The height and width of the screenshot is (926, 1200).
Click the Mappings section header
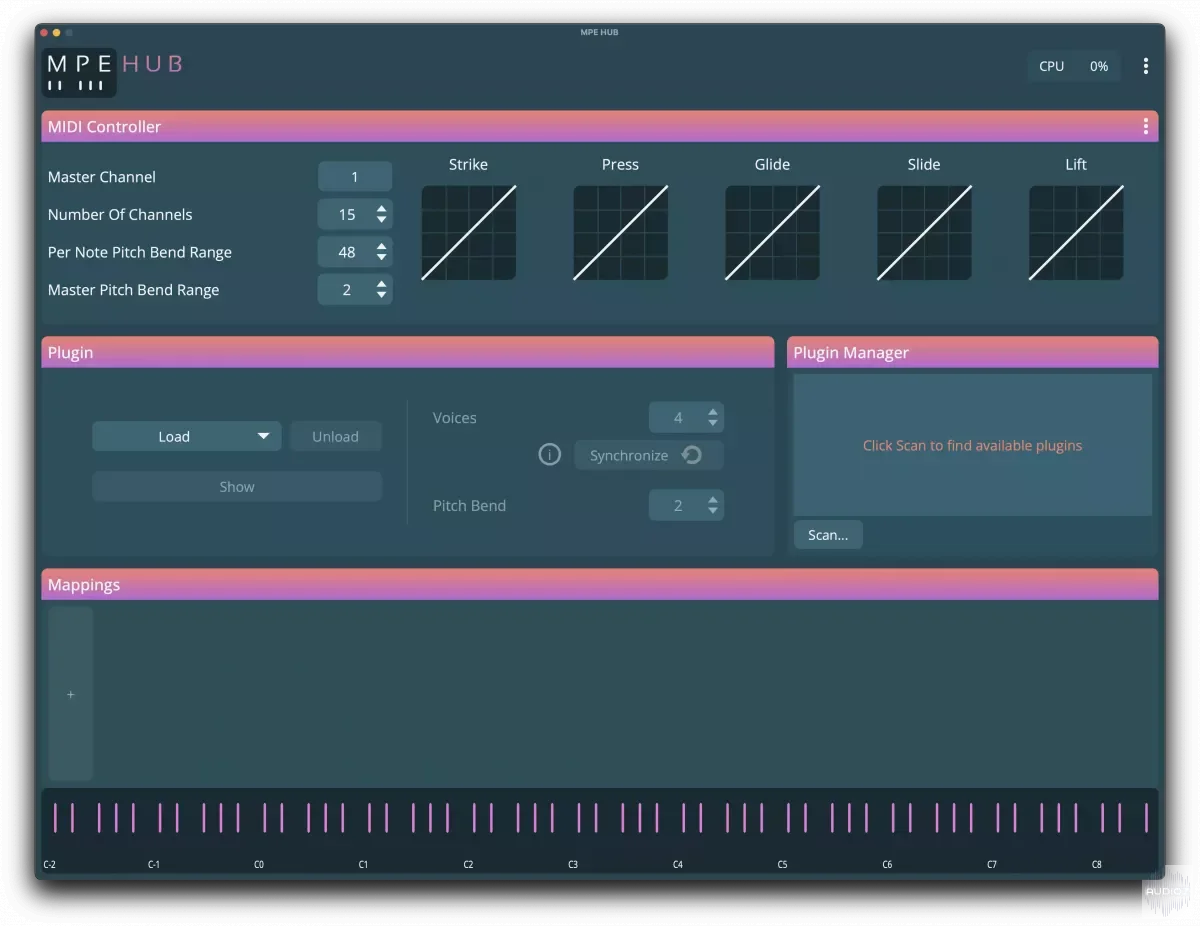point(600,585)
